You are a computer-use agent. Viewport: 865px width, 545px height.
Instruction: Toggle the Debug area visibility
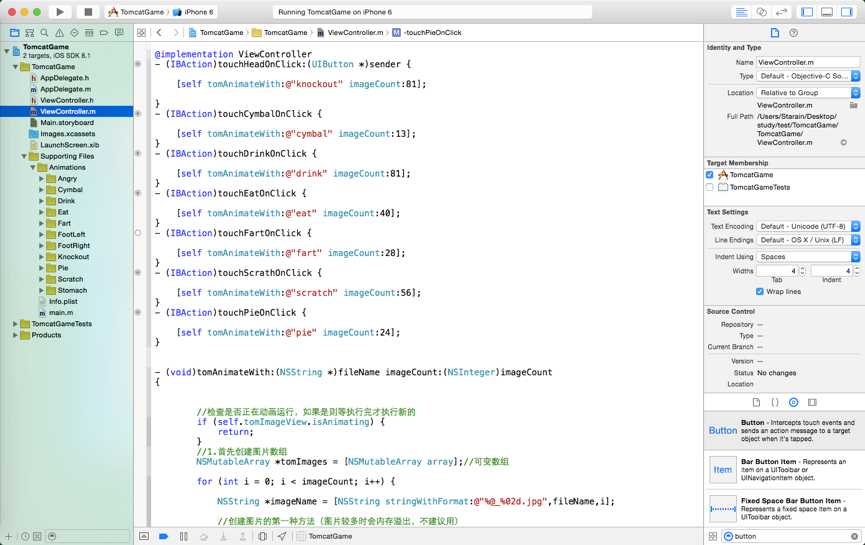[x=826, y=12]
